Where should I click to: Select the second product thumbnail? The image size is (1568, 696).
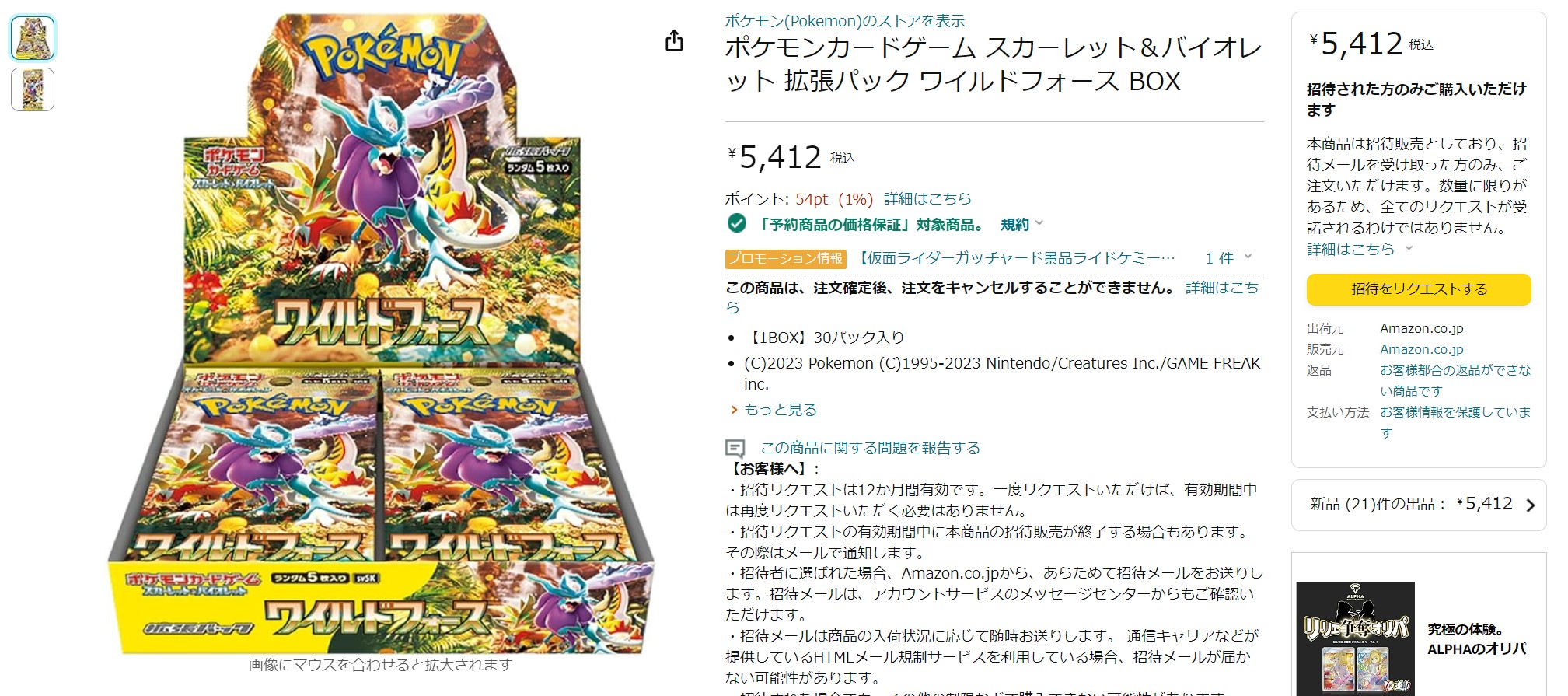click(33, 89)
